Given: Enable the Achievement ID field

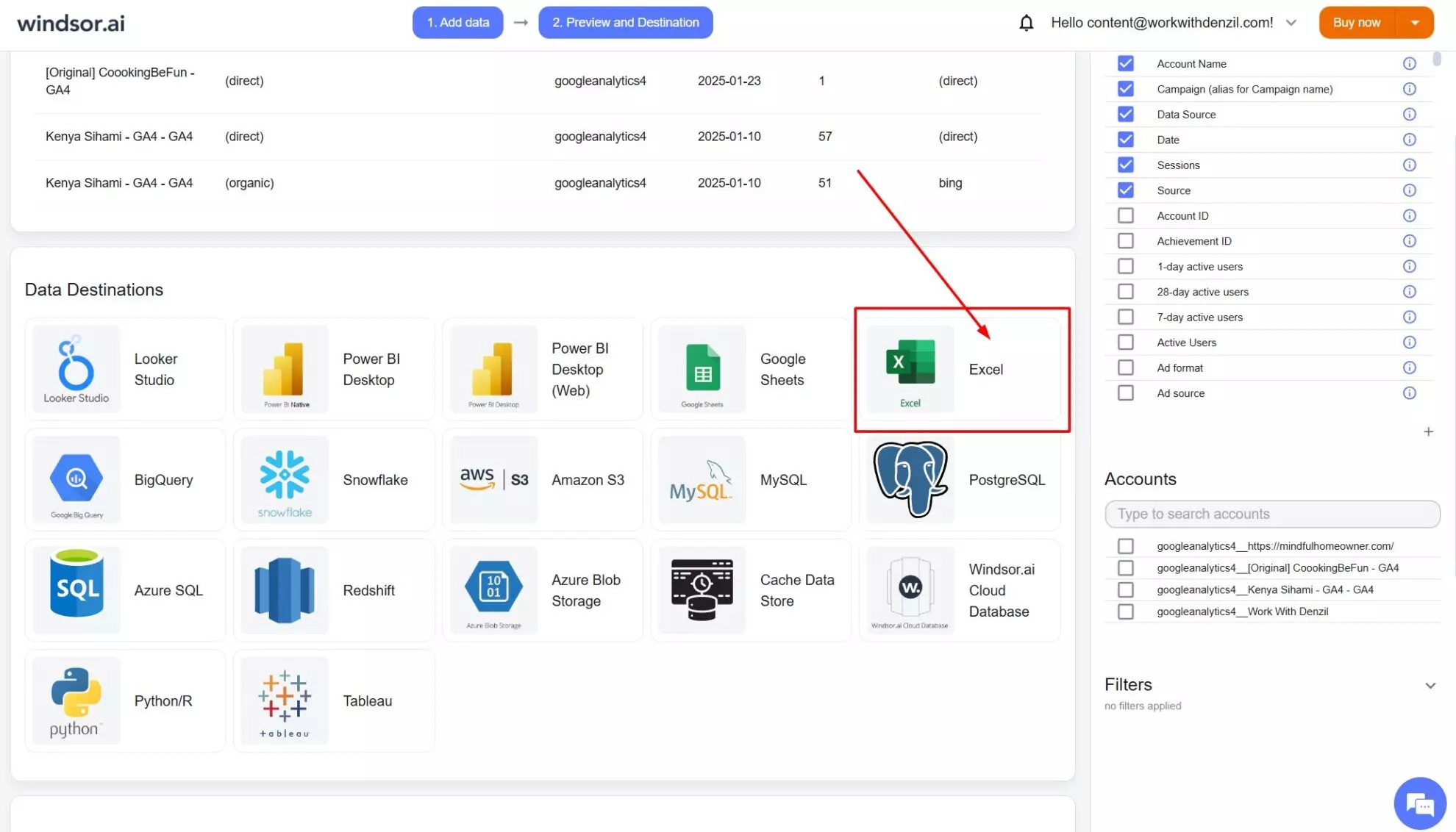Looking at the screenshot, I should [x=1125, y=241].
